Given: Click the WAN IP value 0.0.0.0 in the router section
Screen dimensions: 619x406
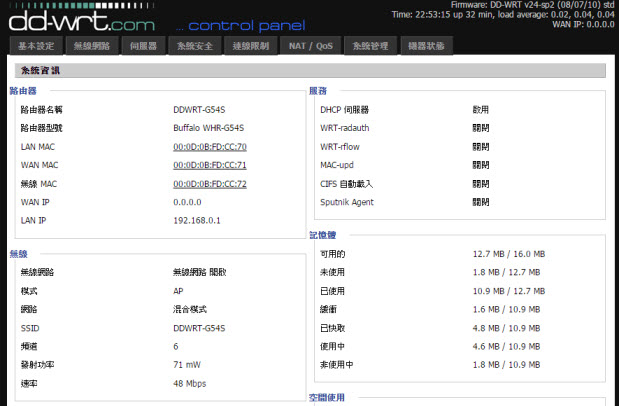Looking at the screenshot, I should 187,202.
